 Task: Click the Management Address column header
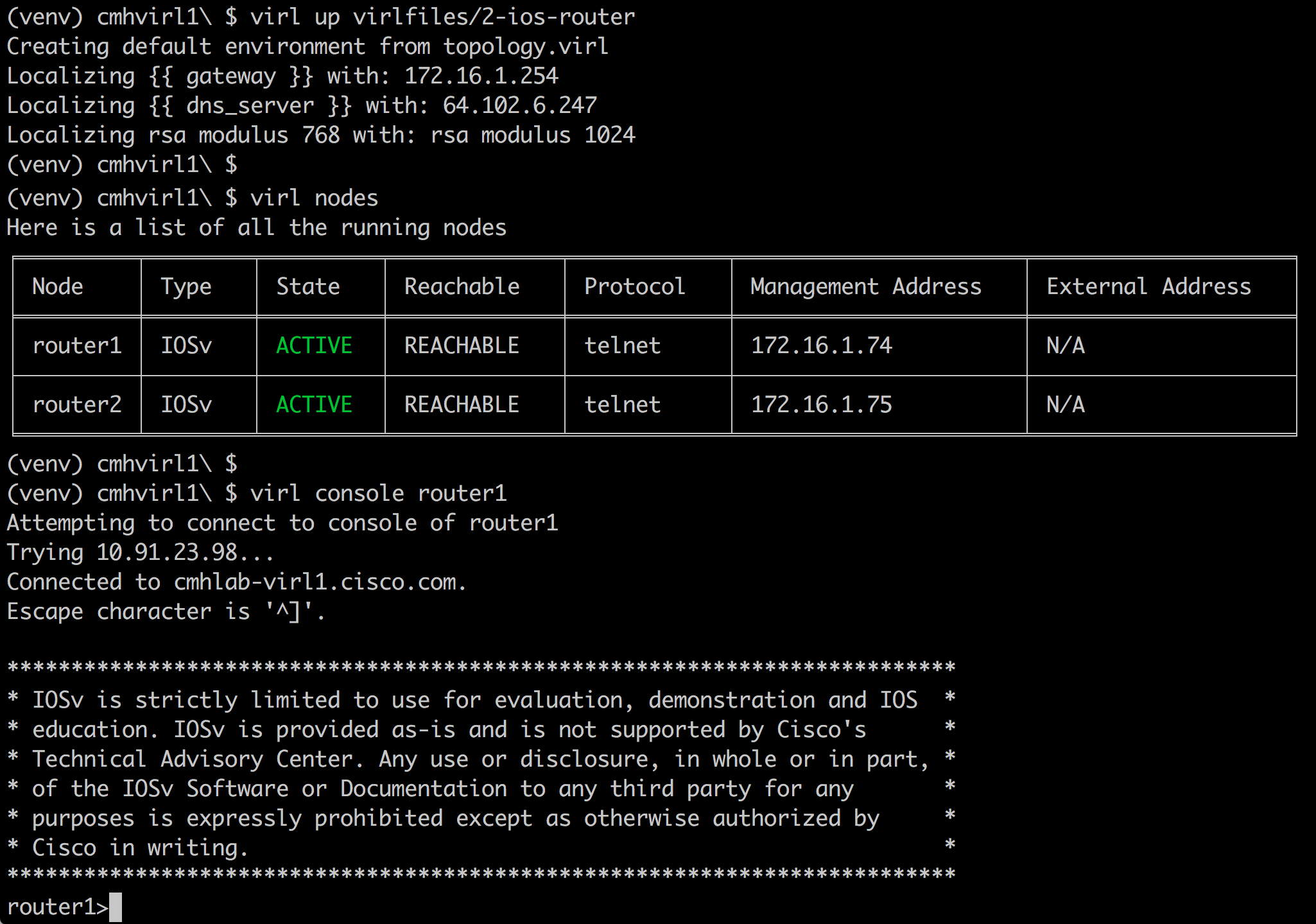(866, 286)
